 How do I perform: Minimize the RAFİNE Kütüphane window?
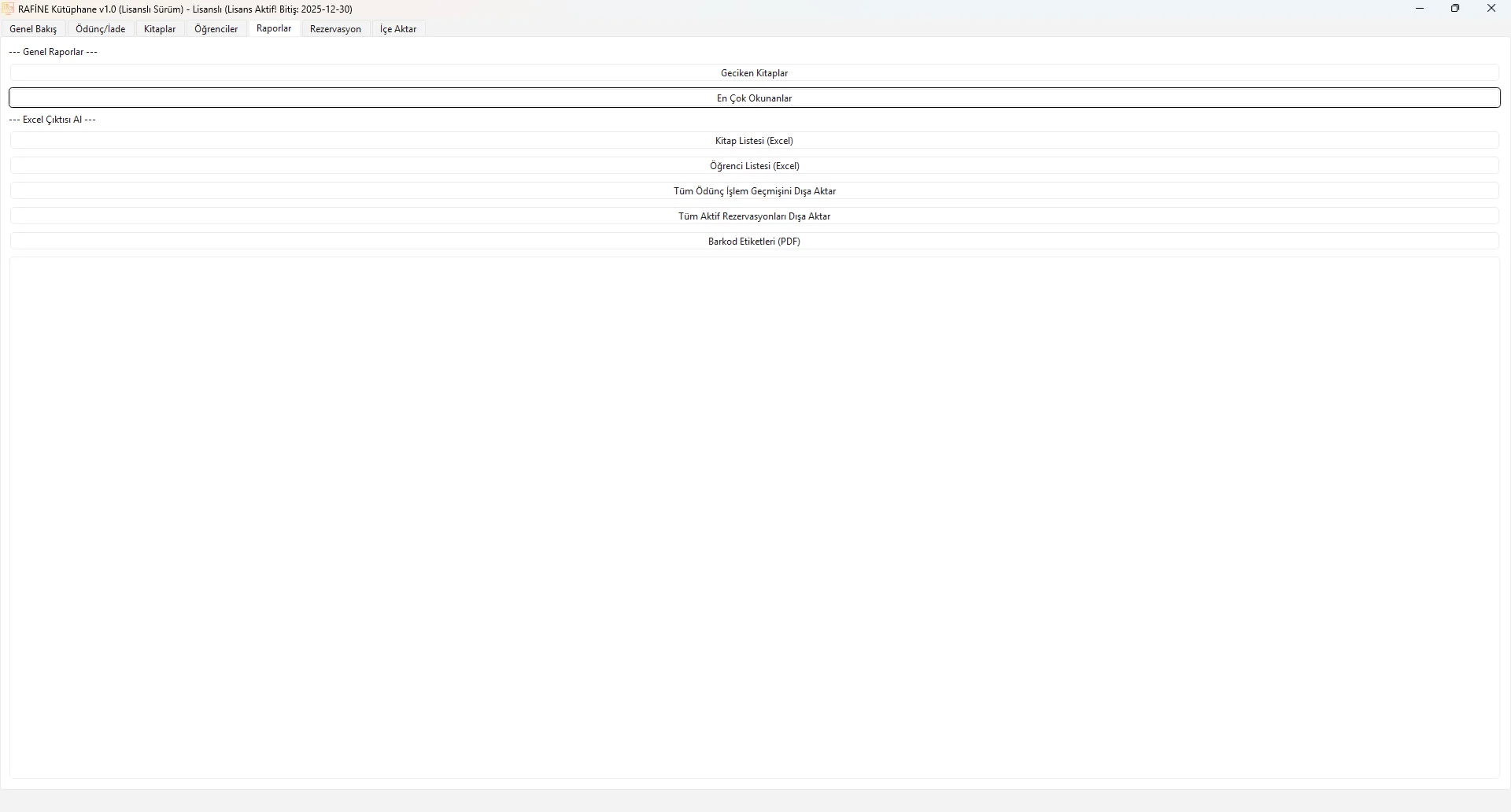[1420, 9]
